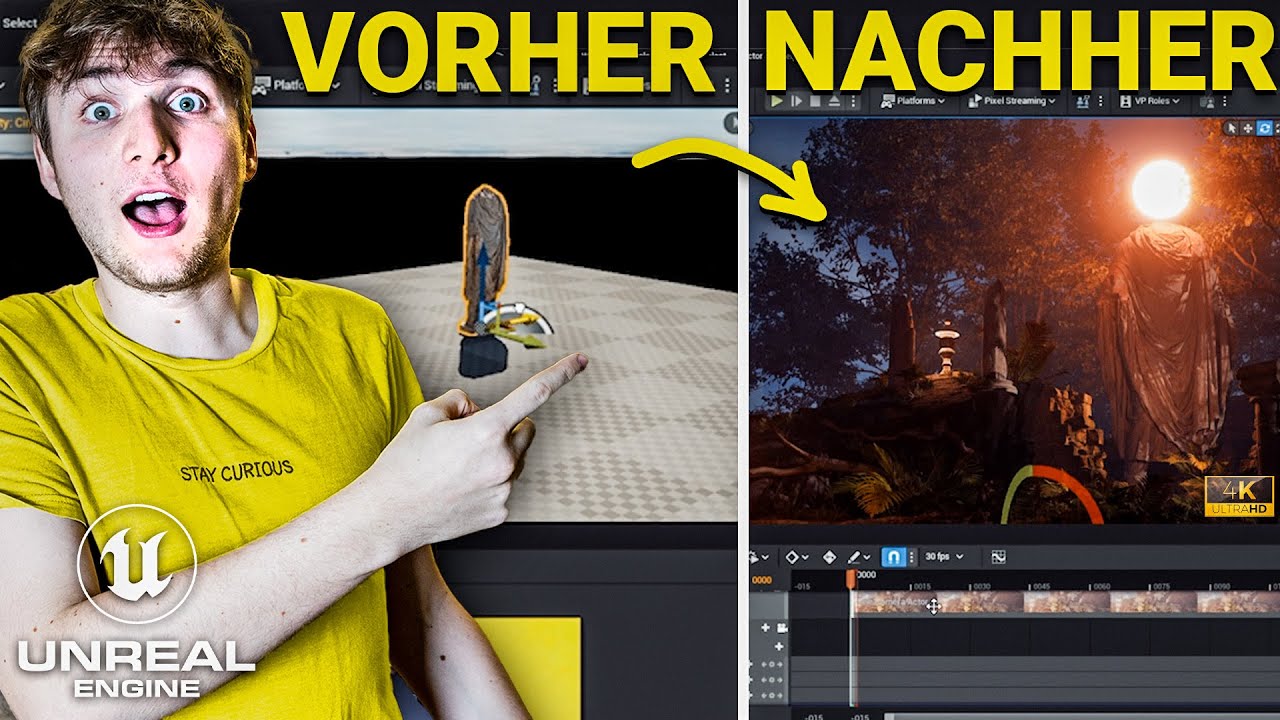Open the VP Roles dropdown
This screenshot has height=720, width=1280.
coord(1149,101)
